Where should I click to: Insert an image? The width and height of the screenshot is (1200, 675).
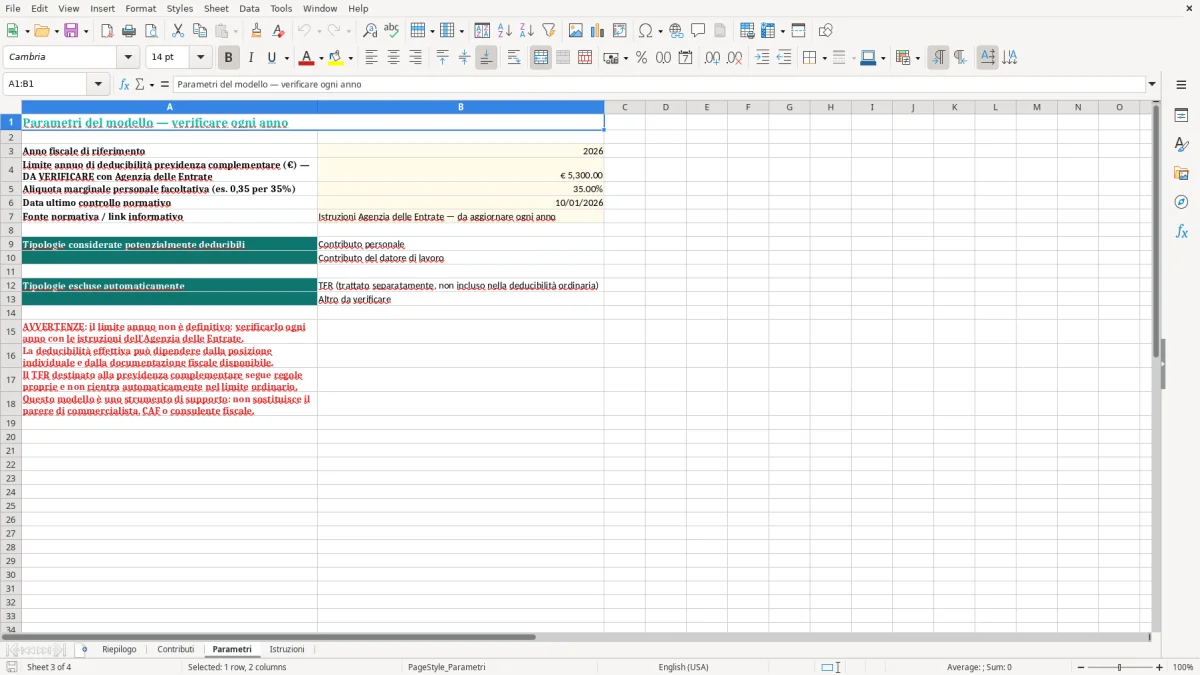pos(576,31)
